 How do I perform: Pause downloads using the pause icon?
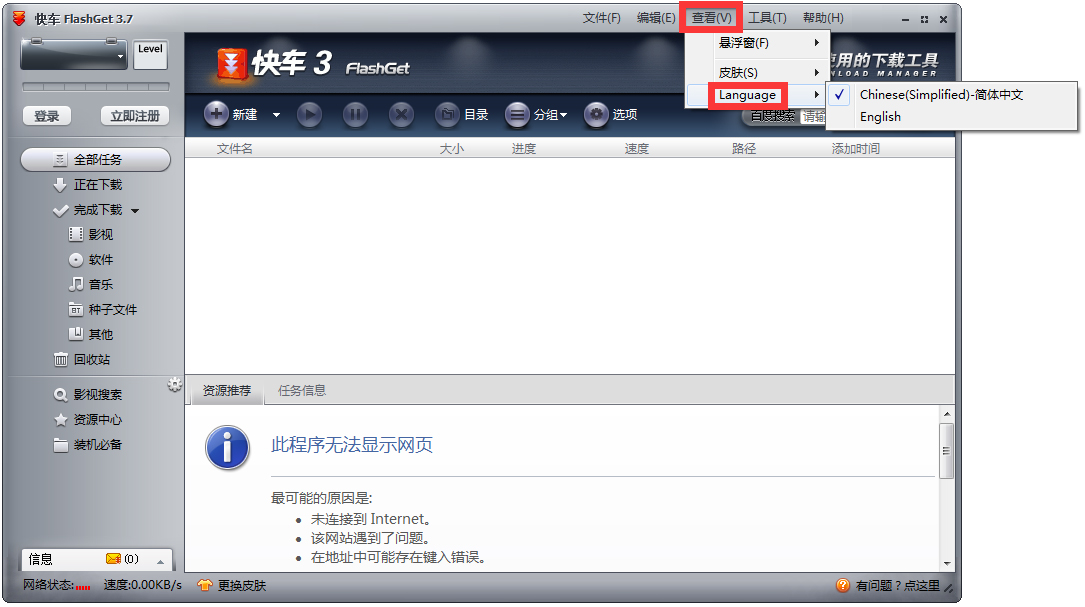(355, 115)
